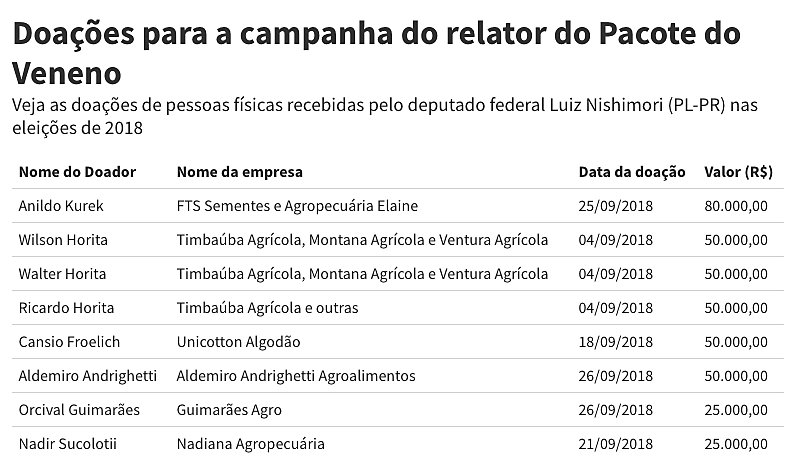Click the 80.000,00 donation value
This screenshot has height=461, width=796.
coord(736,206)
